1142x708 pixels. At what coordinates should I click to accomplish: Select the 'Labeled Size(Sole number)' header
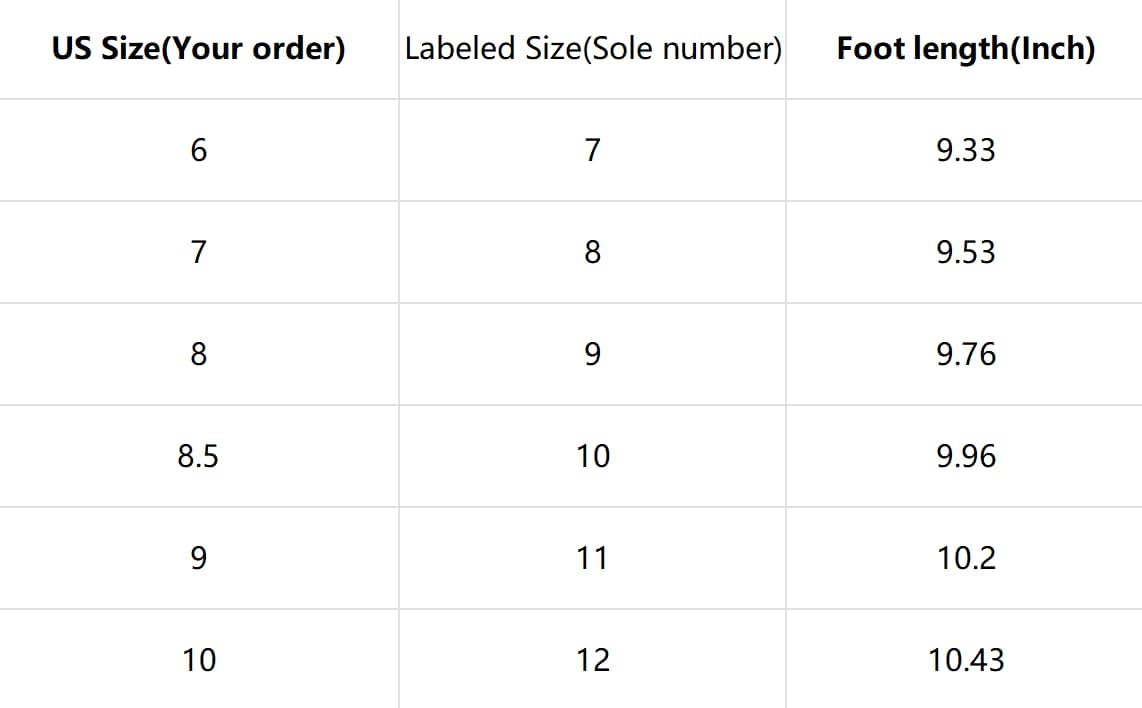(592, 49)
